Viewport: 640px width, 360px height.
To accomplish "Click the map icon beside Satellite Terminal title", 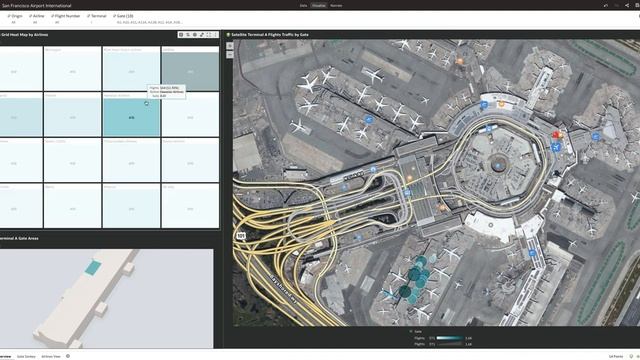I will pos(228,35).
